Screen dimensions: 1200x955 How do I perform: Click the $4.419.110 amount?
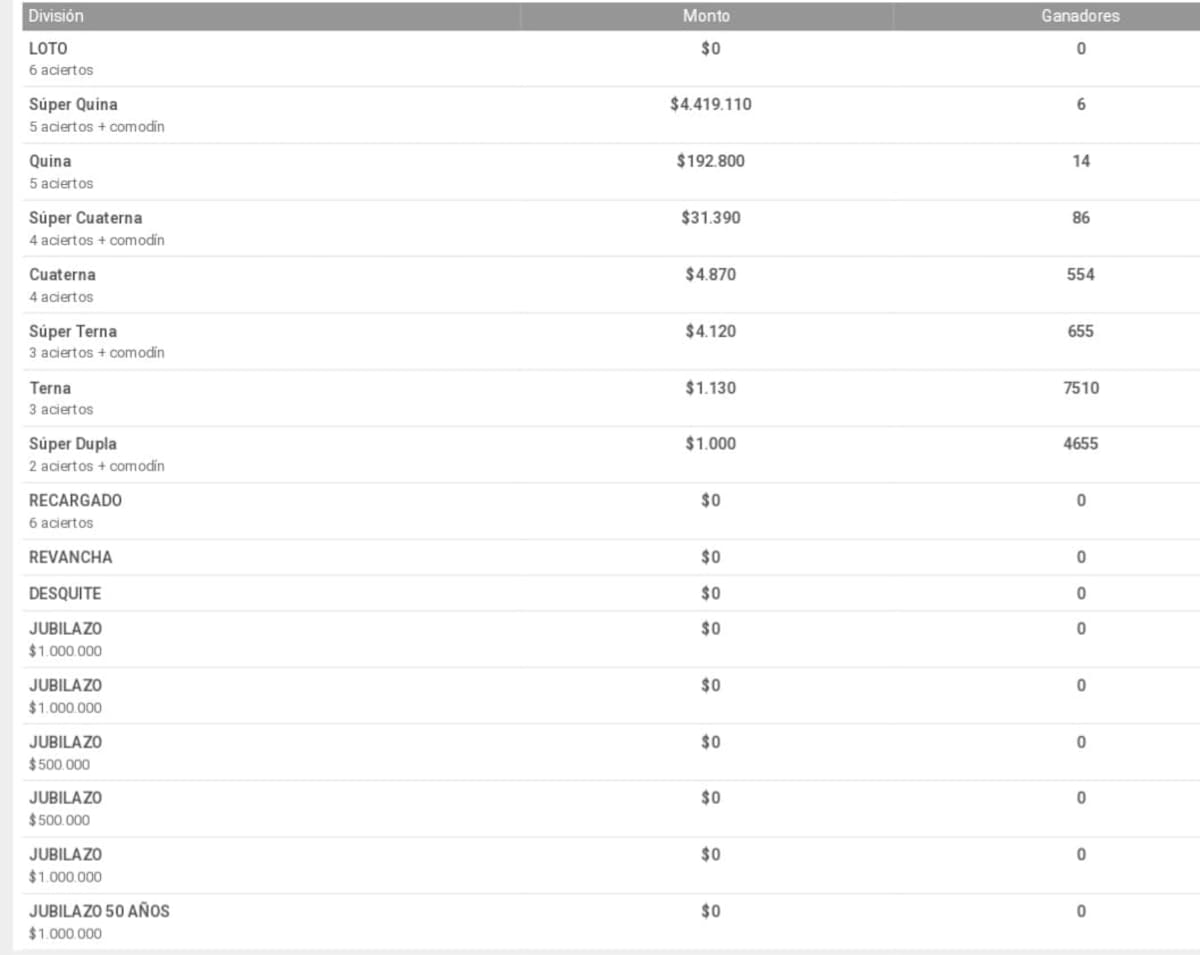point(711,104)
